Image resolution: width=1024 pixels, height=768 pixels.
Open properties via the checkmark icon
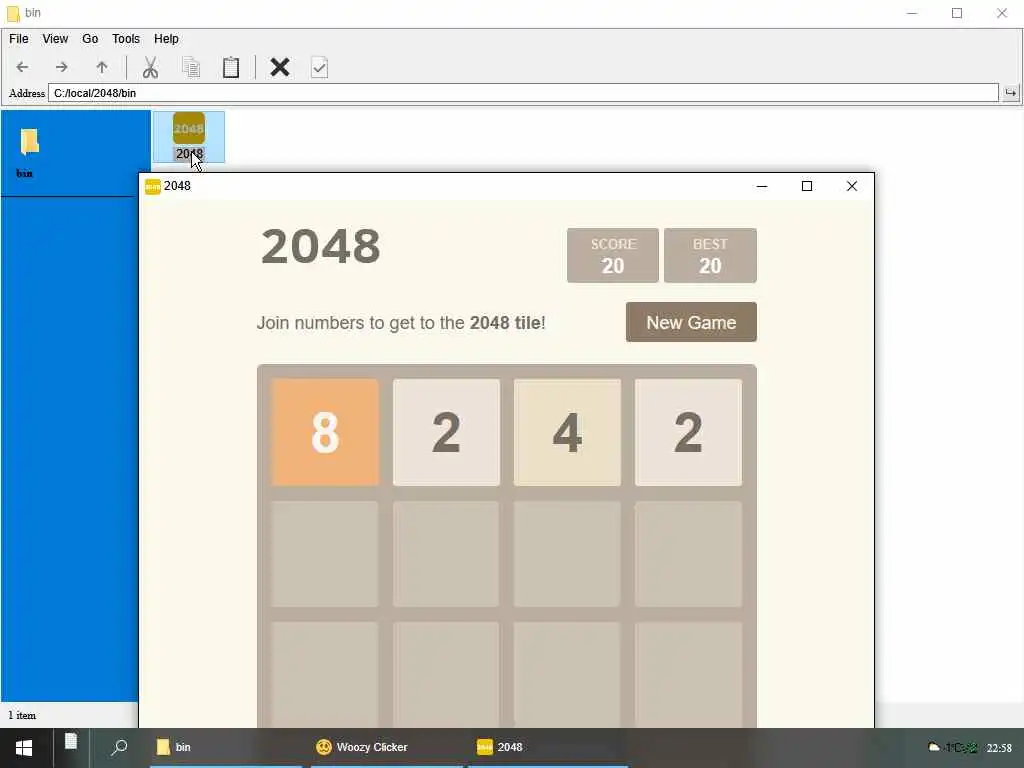[319, 67]
